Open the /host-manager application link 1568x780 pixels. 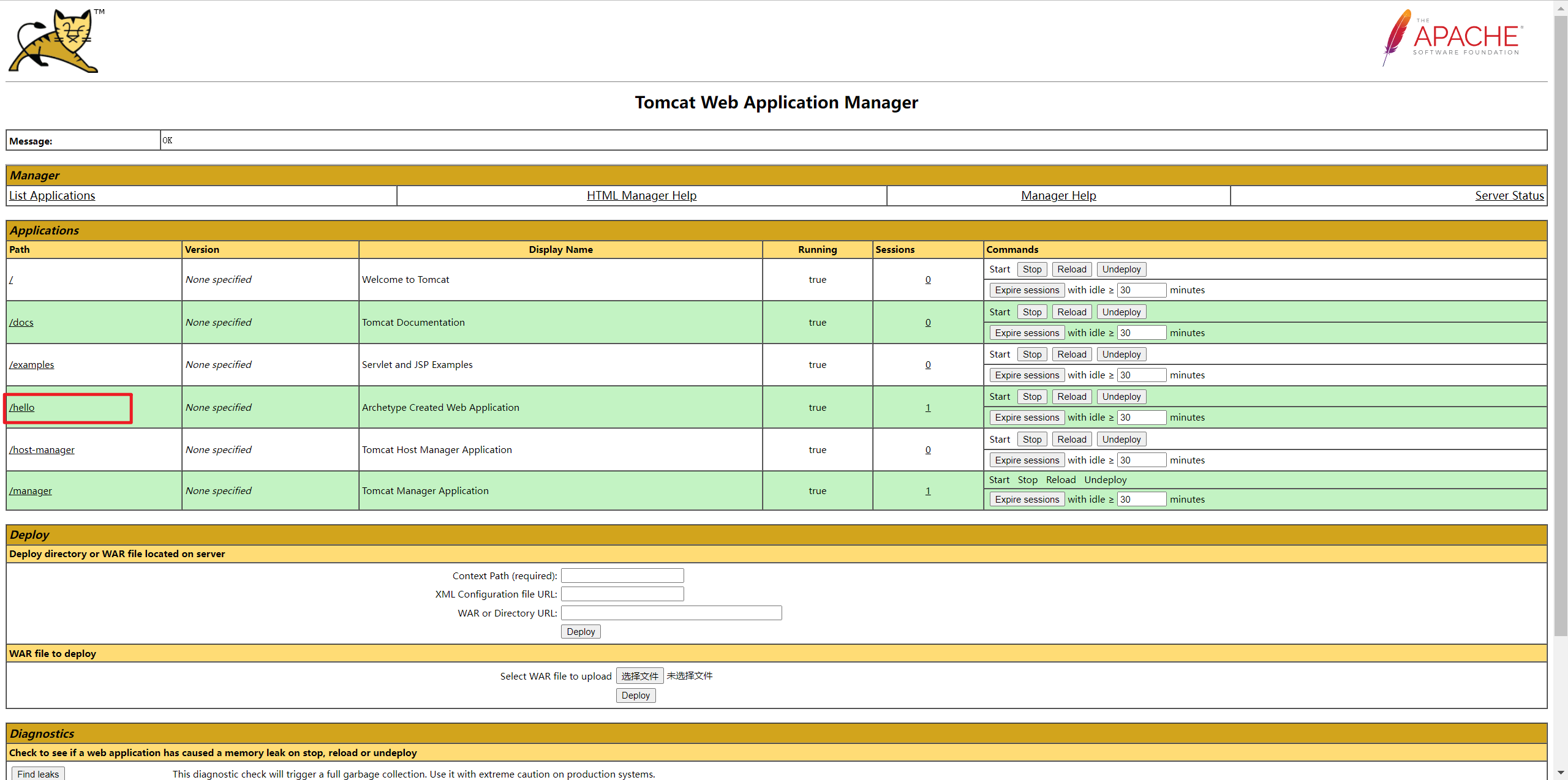pos(42,449)
